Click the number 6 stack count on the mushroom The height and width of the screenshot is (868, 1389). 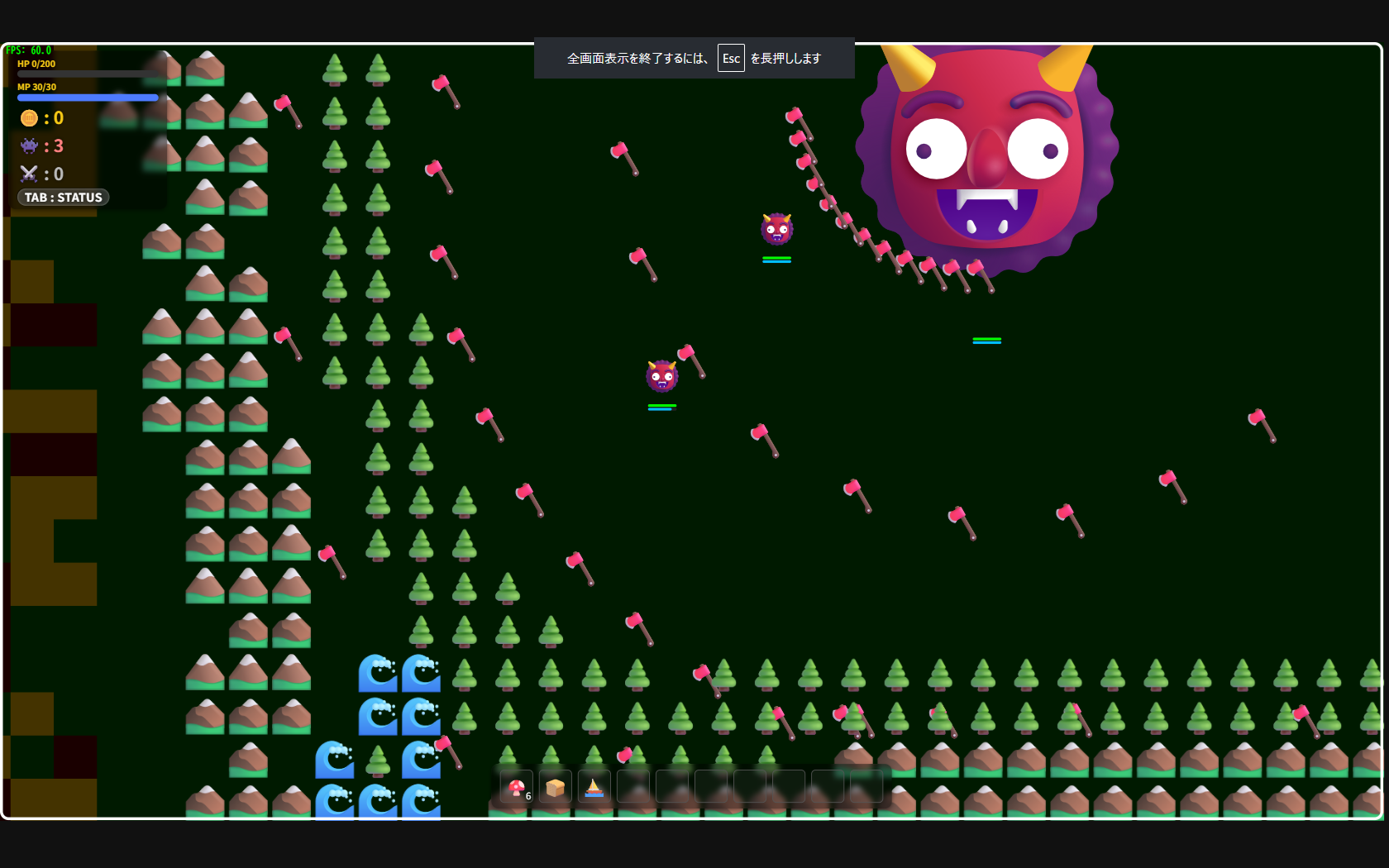[x=528, y=796]
